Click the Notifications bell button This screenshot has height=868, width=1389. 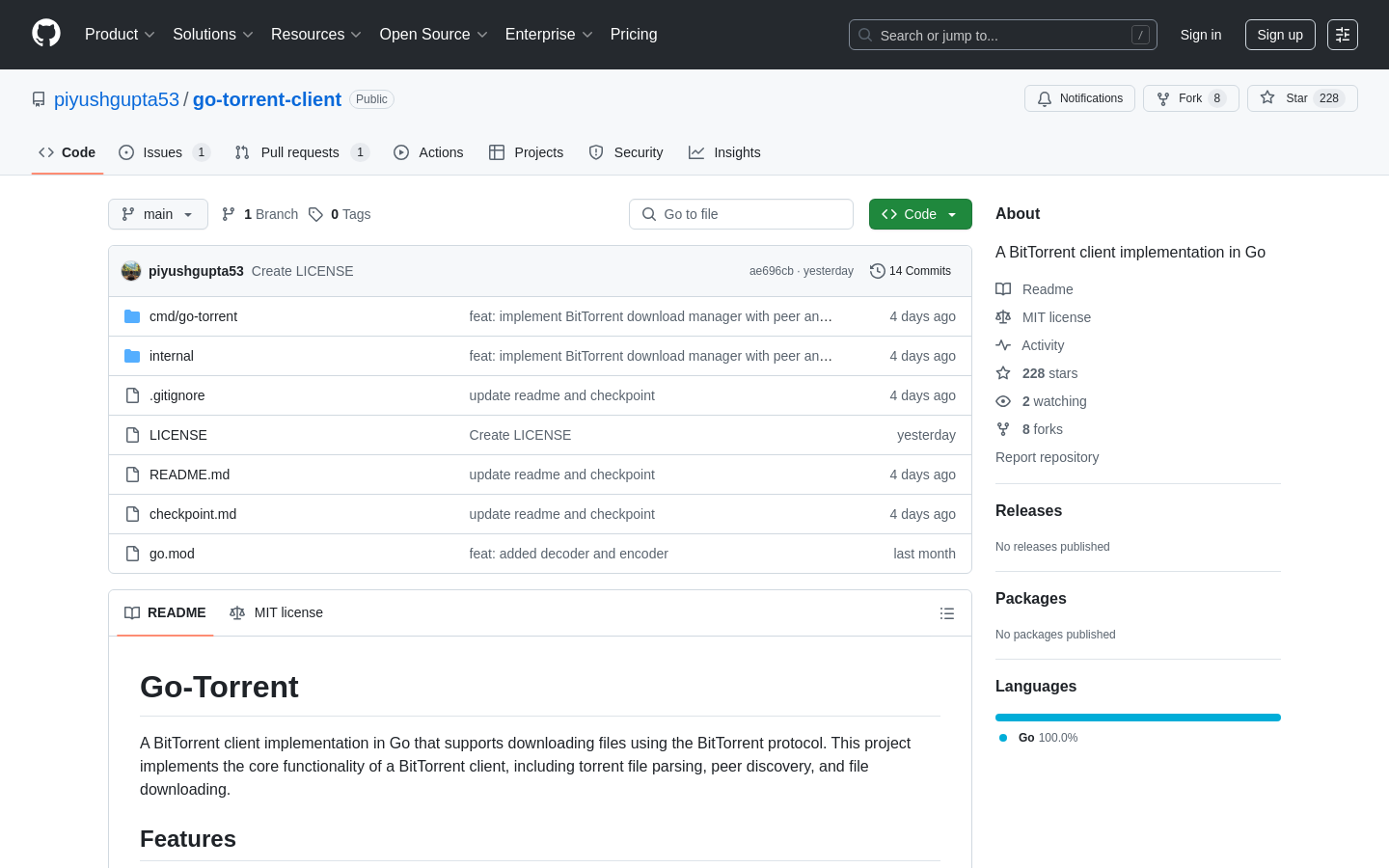pyautogui.click(x=1079, y=98)
